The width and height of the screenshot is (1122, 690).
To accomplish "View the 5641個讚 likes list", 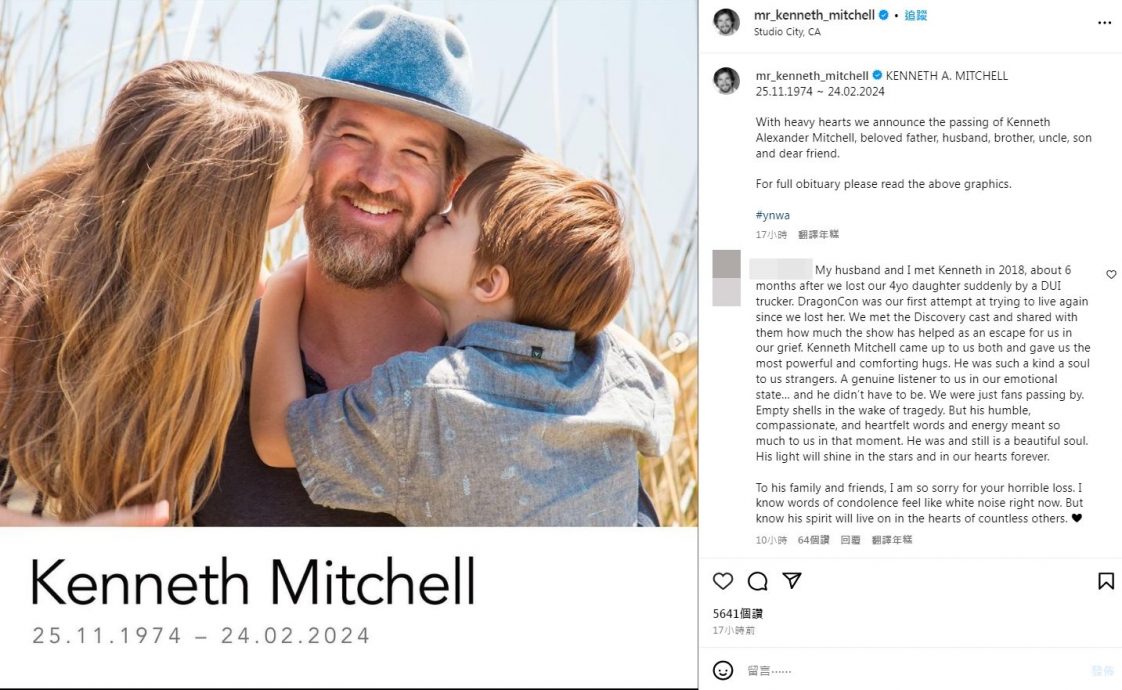I will (x=737, y=613).
